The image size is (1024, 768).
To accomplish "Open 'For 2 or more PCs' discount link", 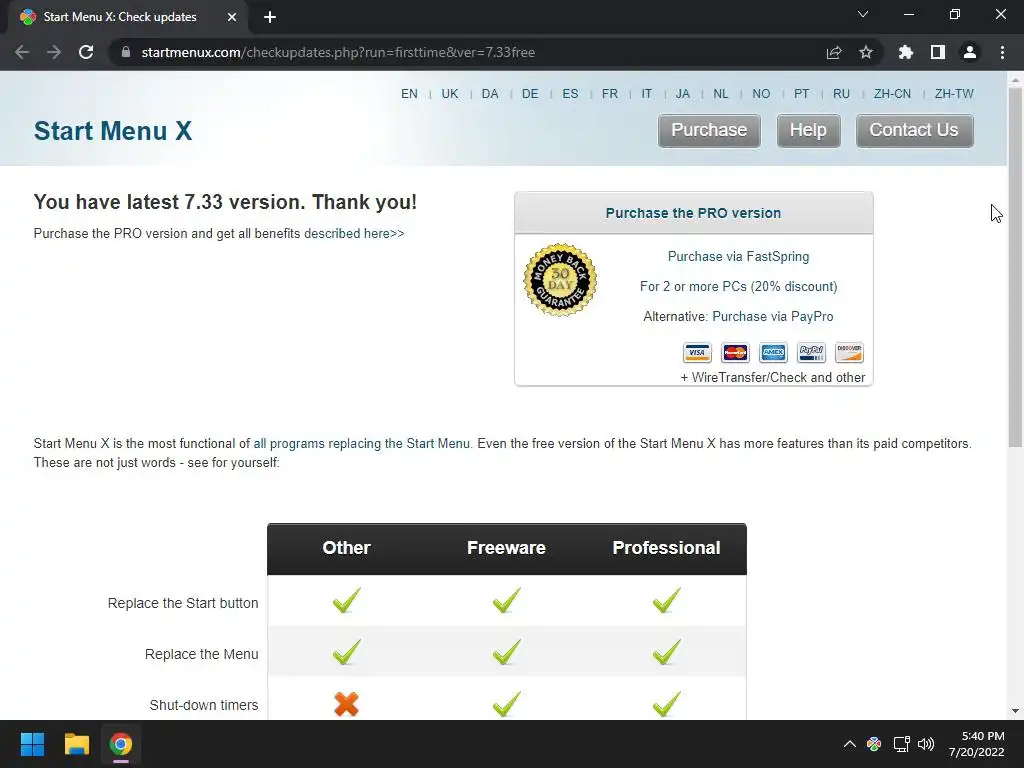I will [738, 287].
